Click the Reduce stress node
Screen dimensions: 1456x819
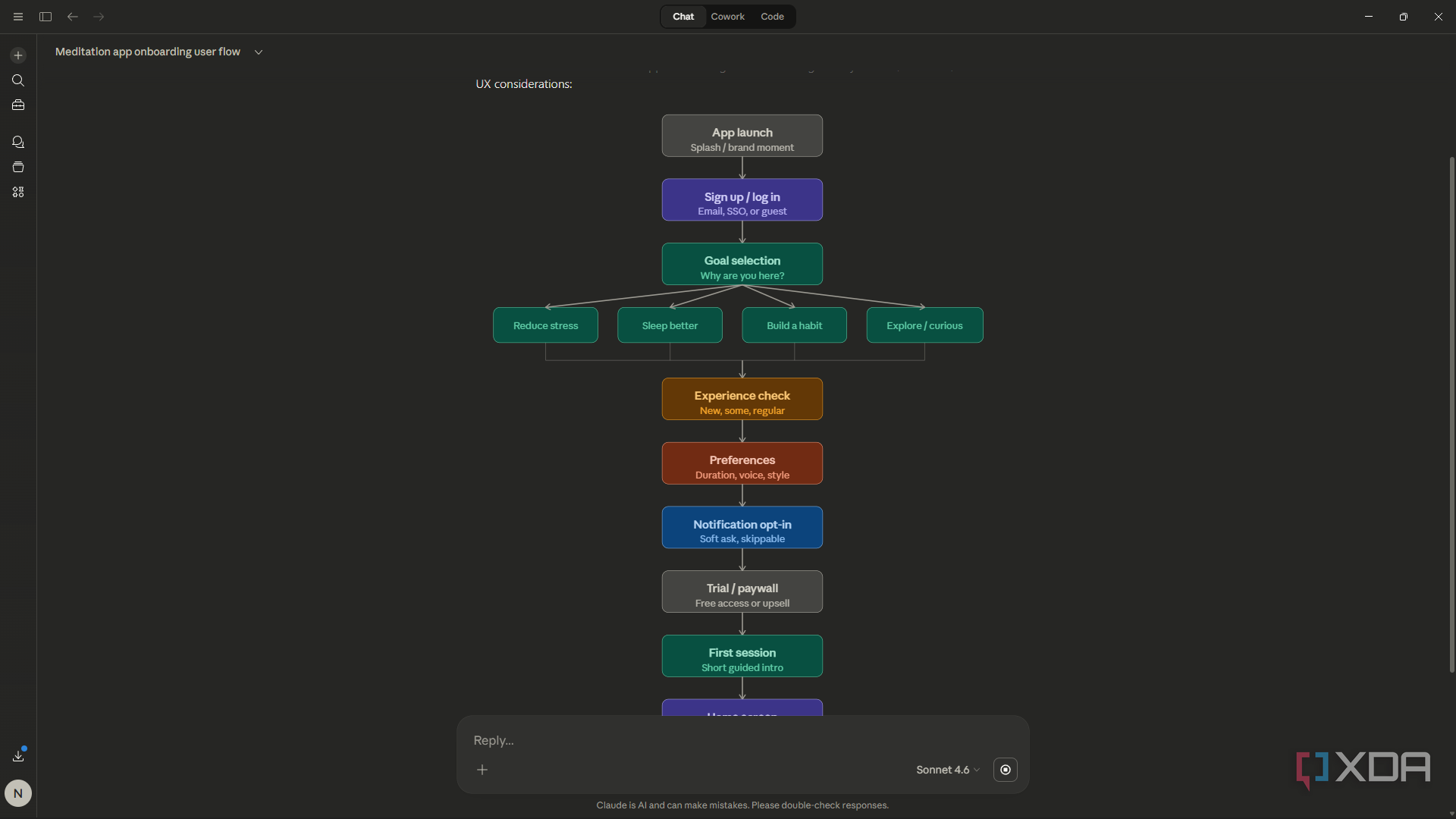click(x=545, y=325)
